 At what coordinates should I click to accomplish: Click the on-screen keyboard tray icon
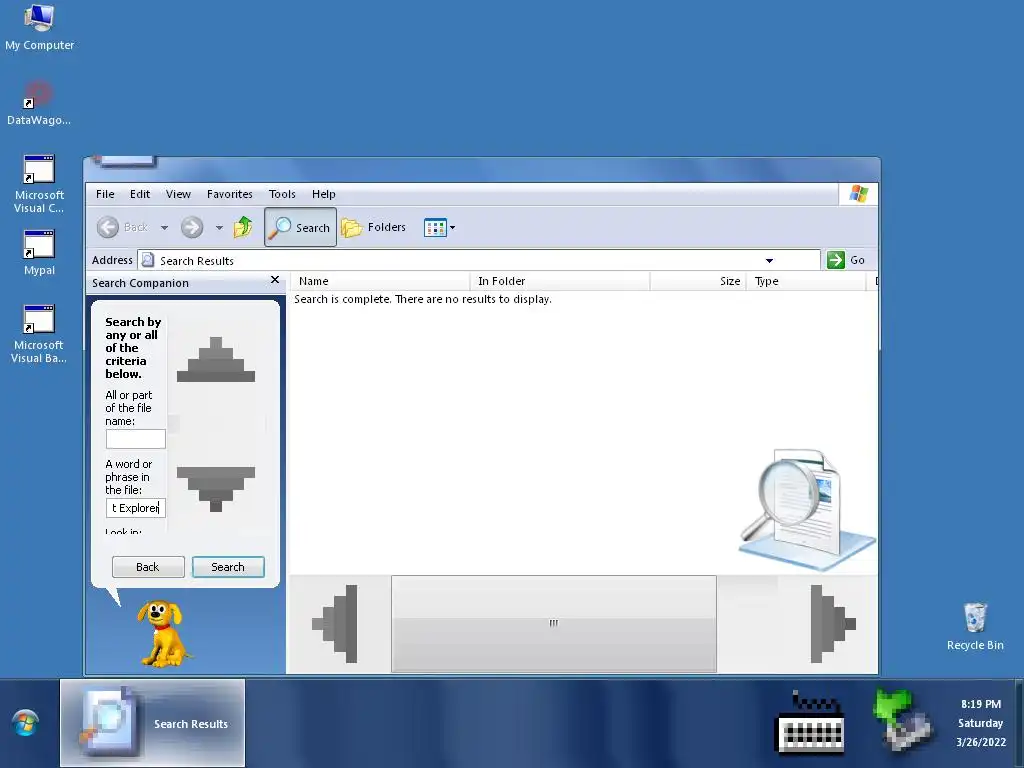point(810,723)
